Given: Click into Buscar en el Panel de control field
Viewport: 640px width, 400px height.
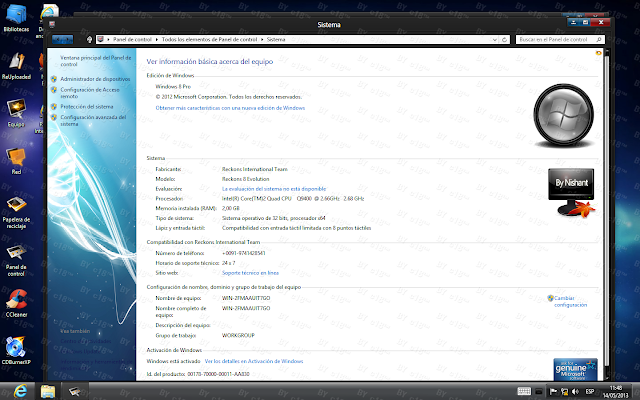Looking at the screenshot, I should pos(555,40).
